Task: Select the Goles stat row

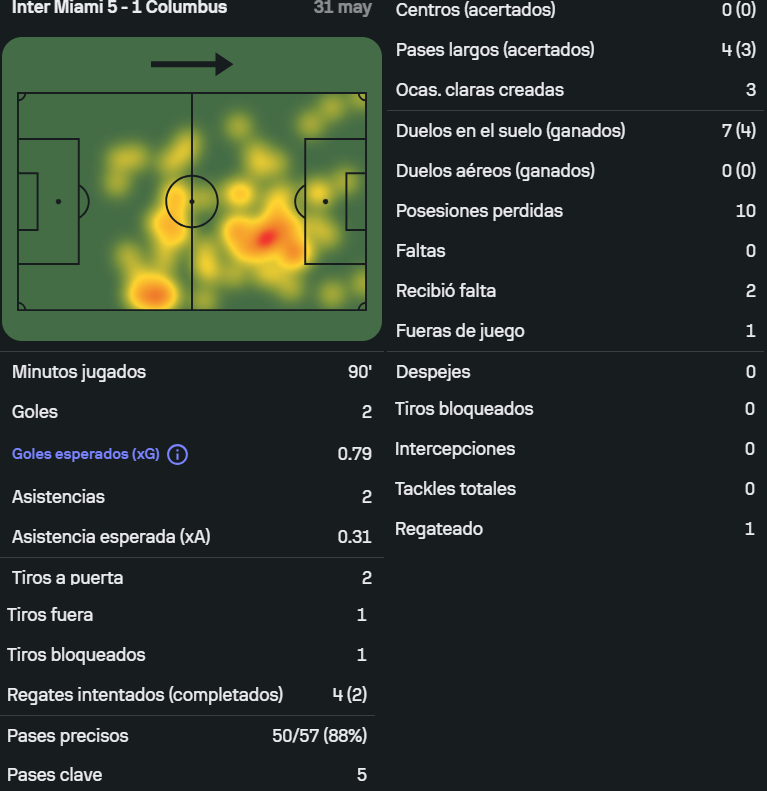Action: click(192, 412)
